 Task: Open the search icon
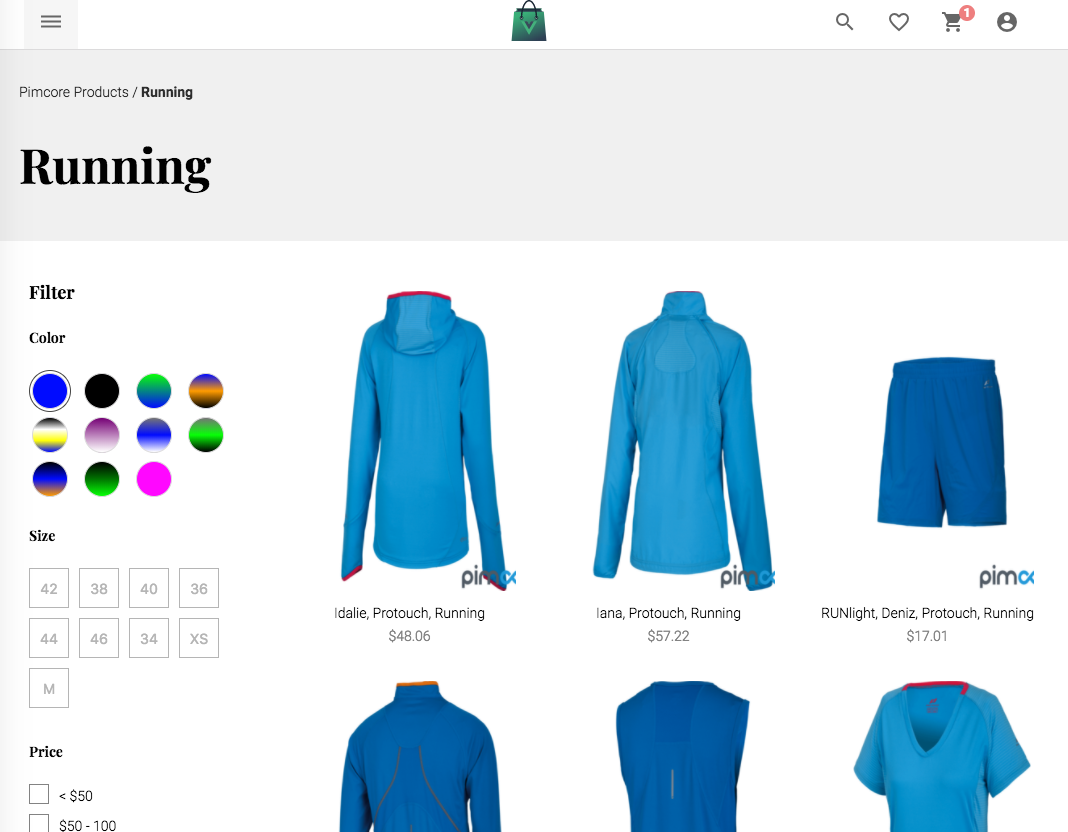coord(844,22)
